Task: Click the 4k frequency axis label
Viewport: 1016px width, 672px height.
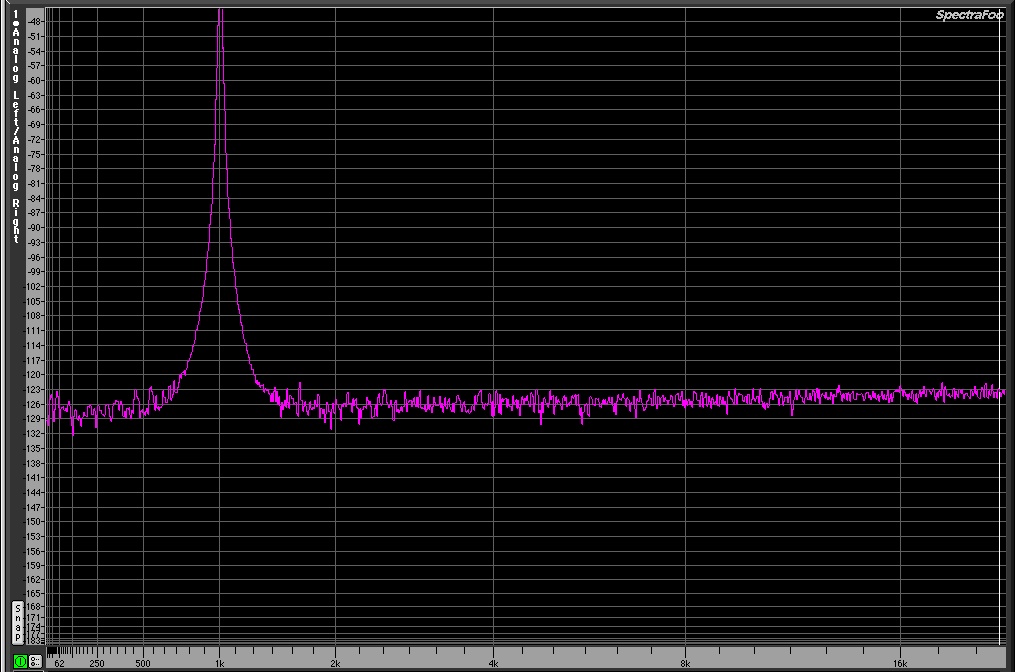Action: tap(493, 664)
